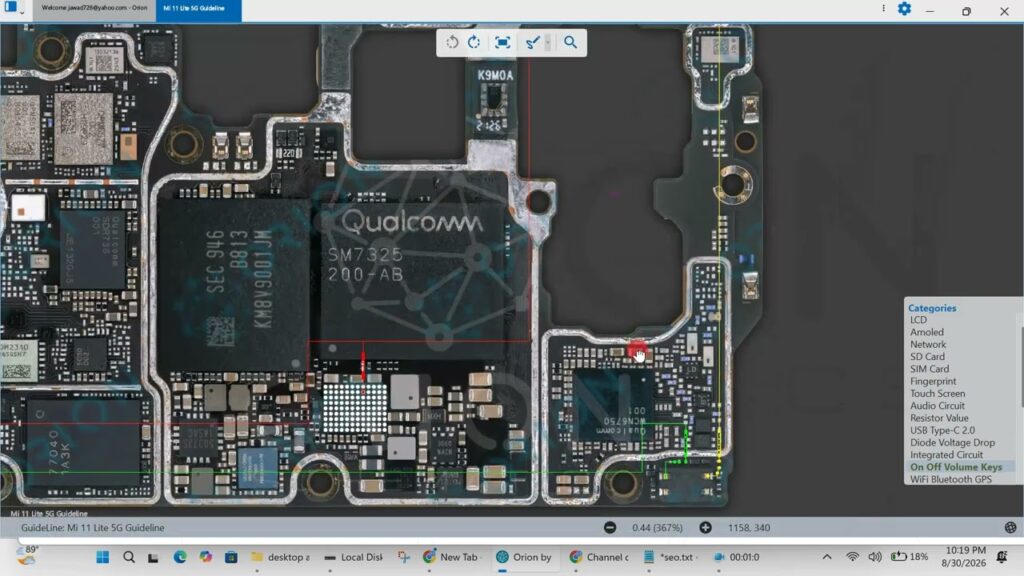
Task: Open dropdown arrow beside the brush tool
Action: [x=548, y=42]
